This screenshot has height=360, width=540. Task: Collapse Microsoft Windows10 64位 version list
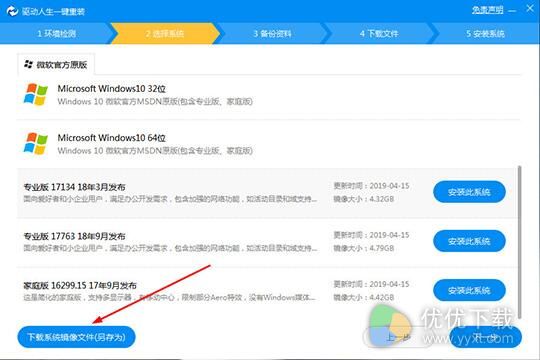[268, 144]
